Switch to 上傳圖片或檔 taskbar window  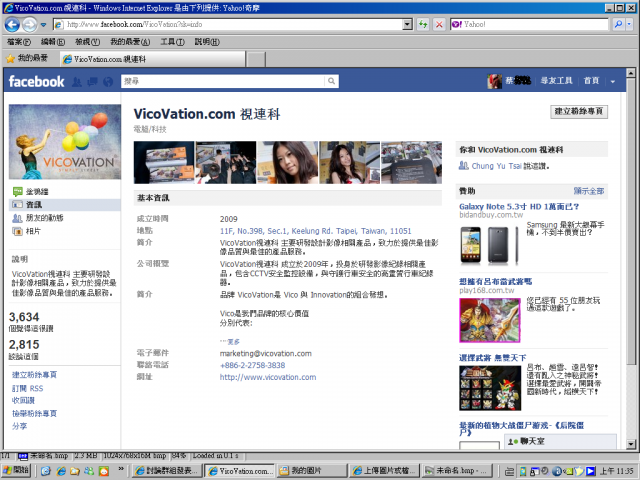click(x=384, y=471)
